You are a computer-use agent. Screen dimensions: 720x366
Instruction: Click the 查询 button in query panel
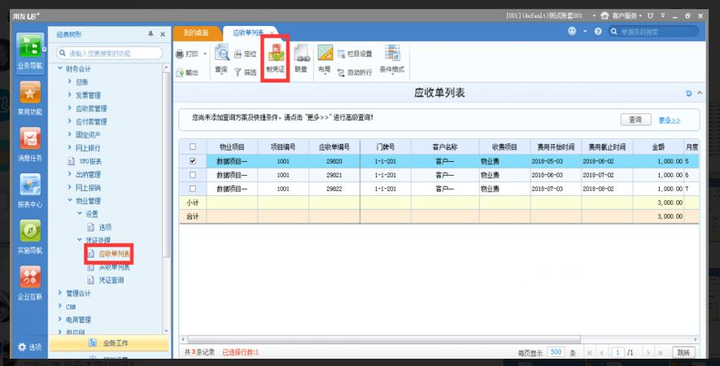tap(636, 119)
